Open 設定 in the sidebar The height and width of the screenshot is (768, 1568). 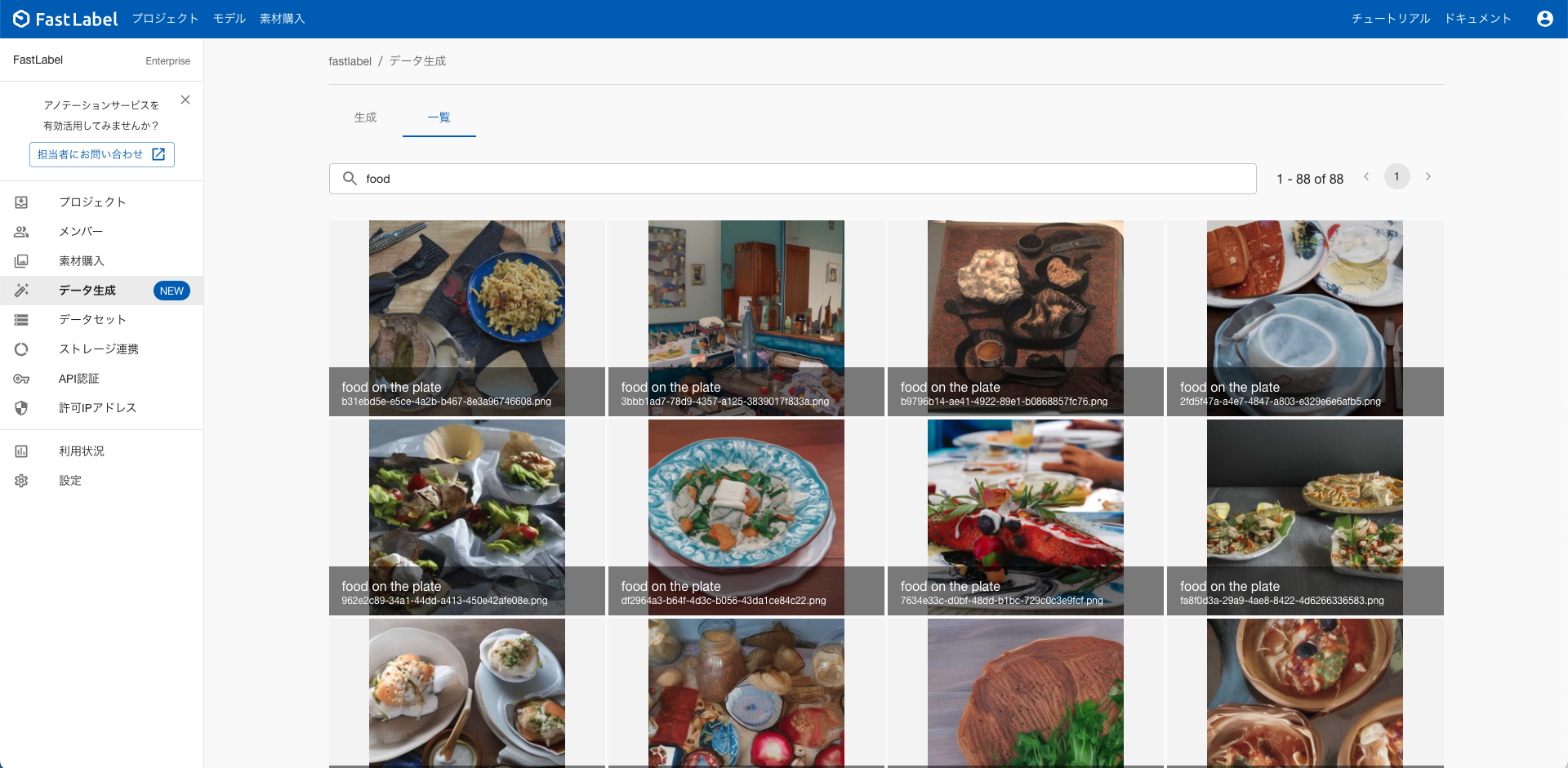[102, 481]
